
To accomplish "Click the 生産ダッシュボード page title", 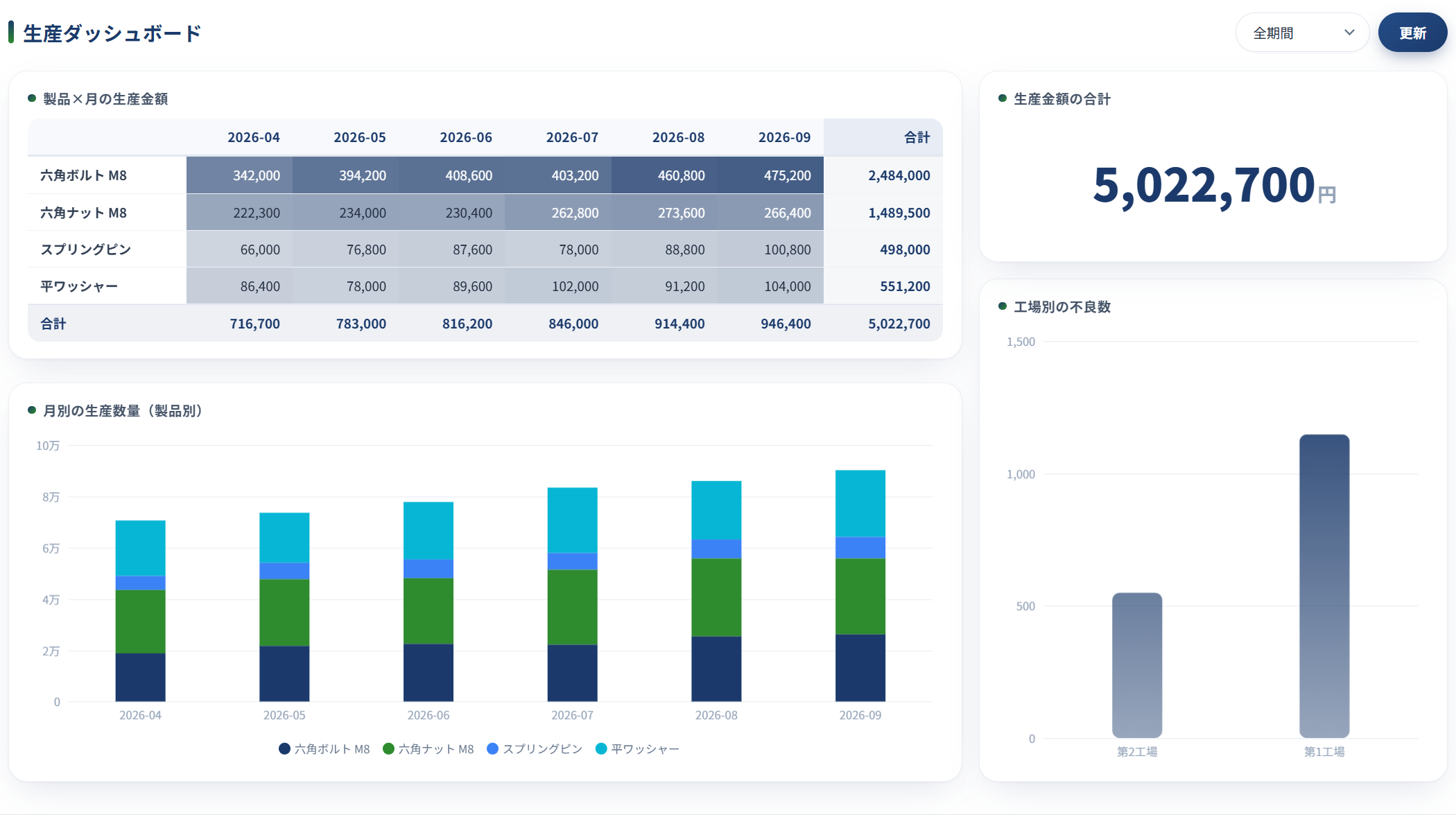I will (x=112, y=33).
